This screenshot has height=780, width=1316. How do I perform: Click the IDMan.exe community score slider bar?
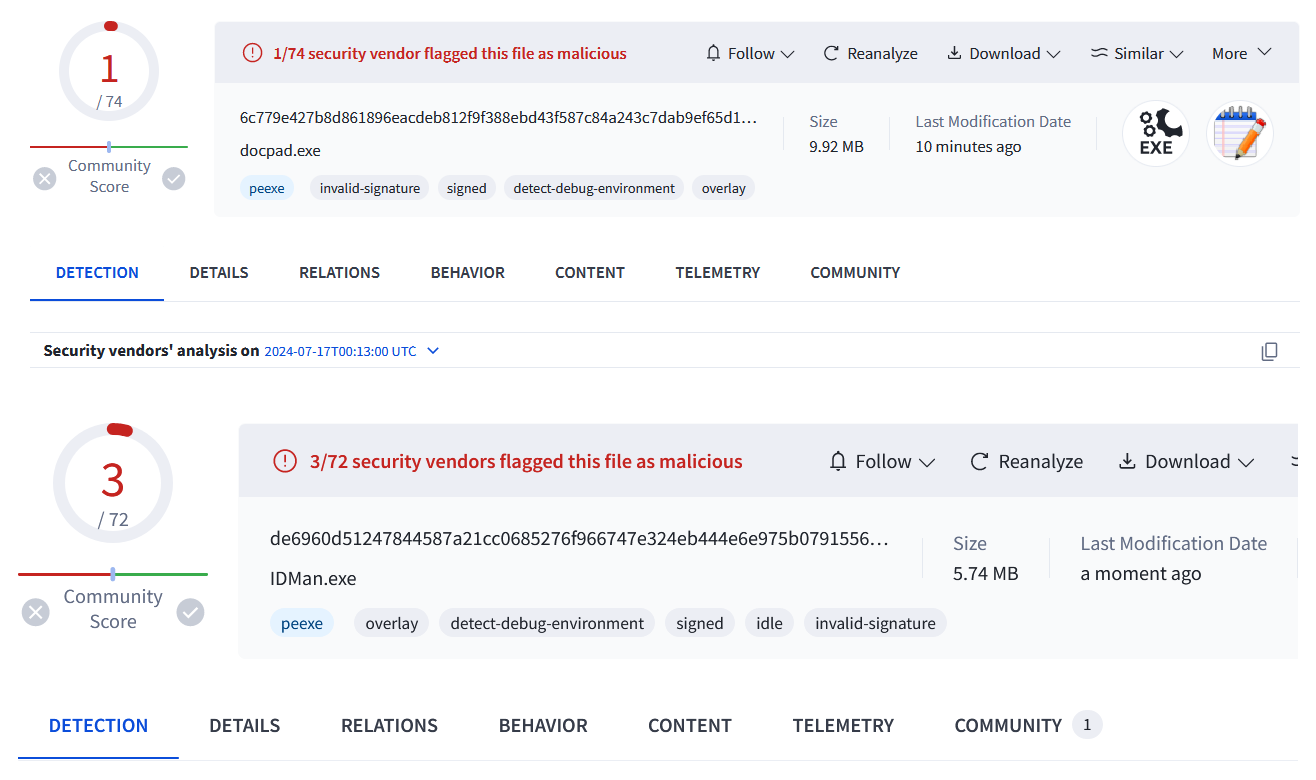point(113,574)
